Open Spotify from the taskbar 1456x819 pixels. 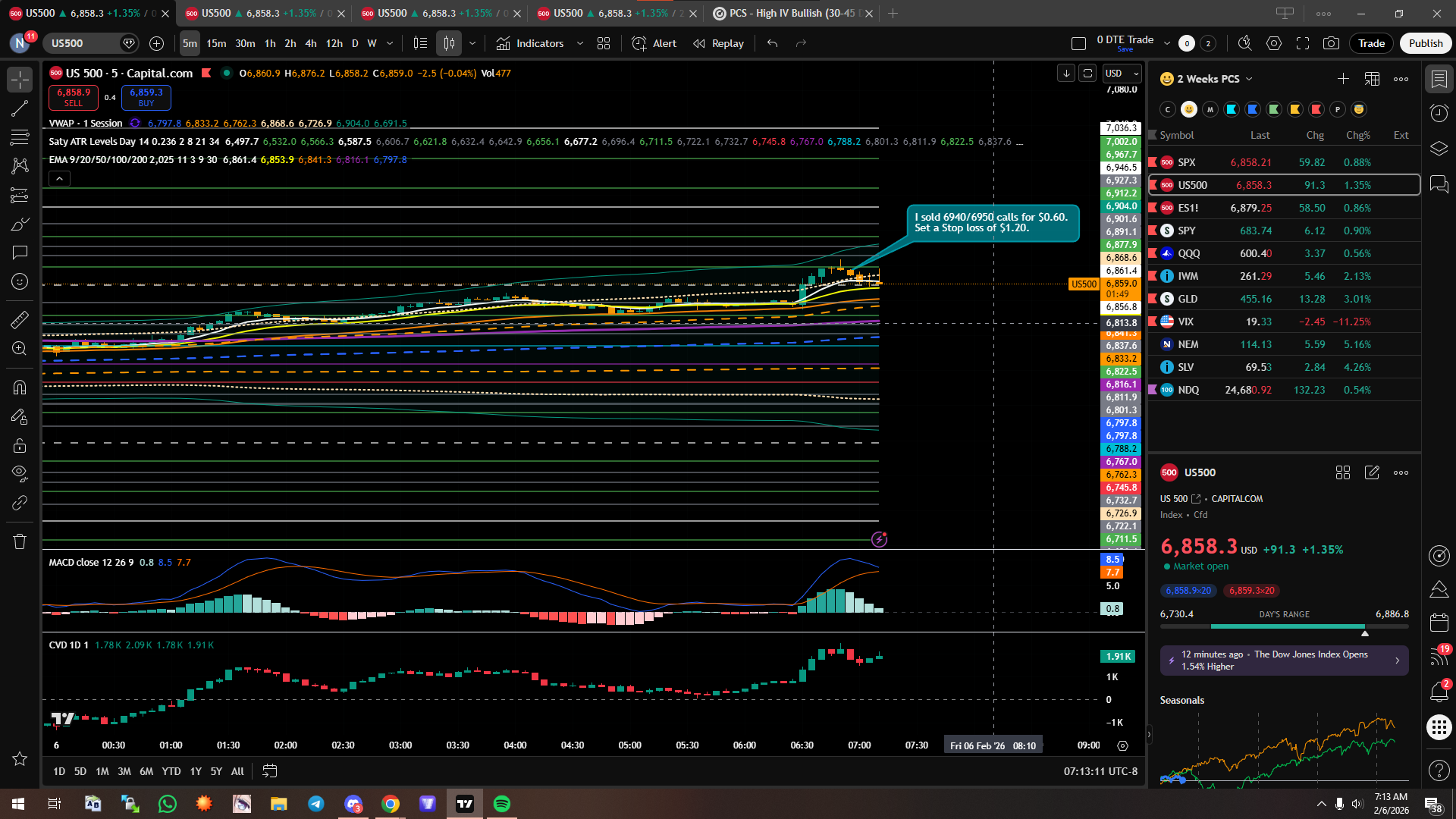point(502,804)
